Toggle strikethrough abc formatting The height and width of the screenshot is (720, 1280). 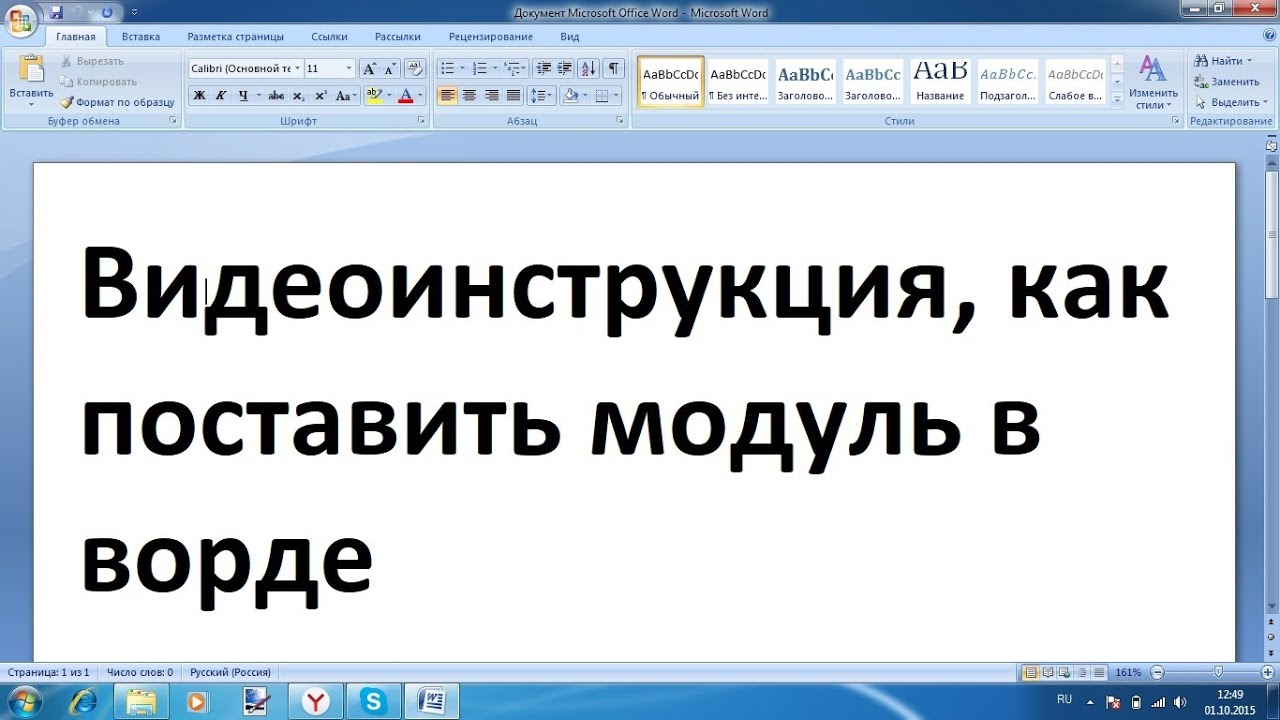(x=277, y=96)
